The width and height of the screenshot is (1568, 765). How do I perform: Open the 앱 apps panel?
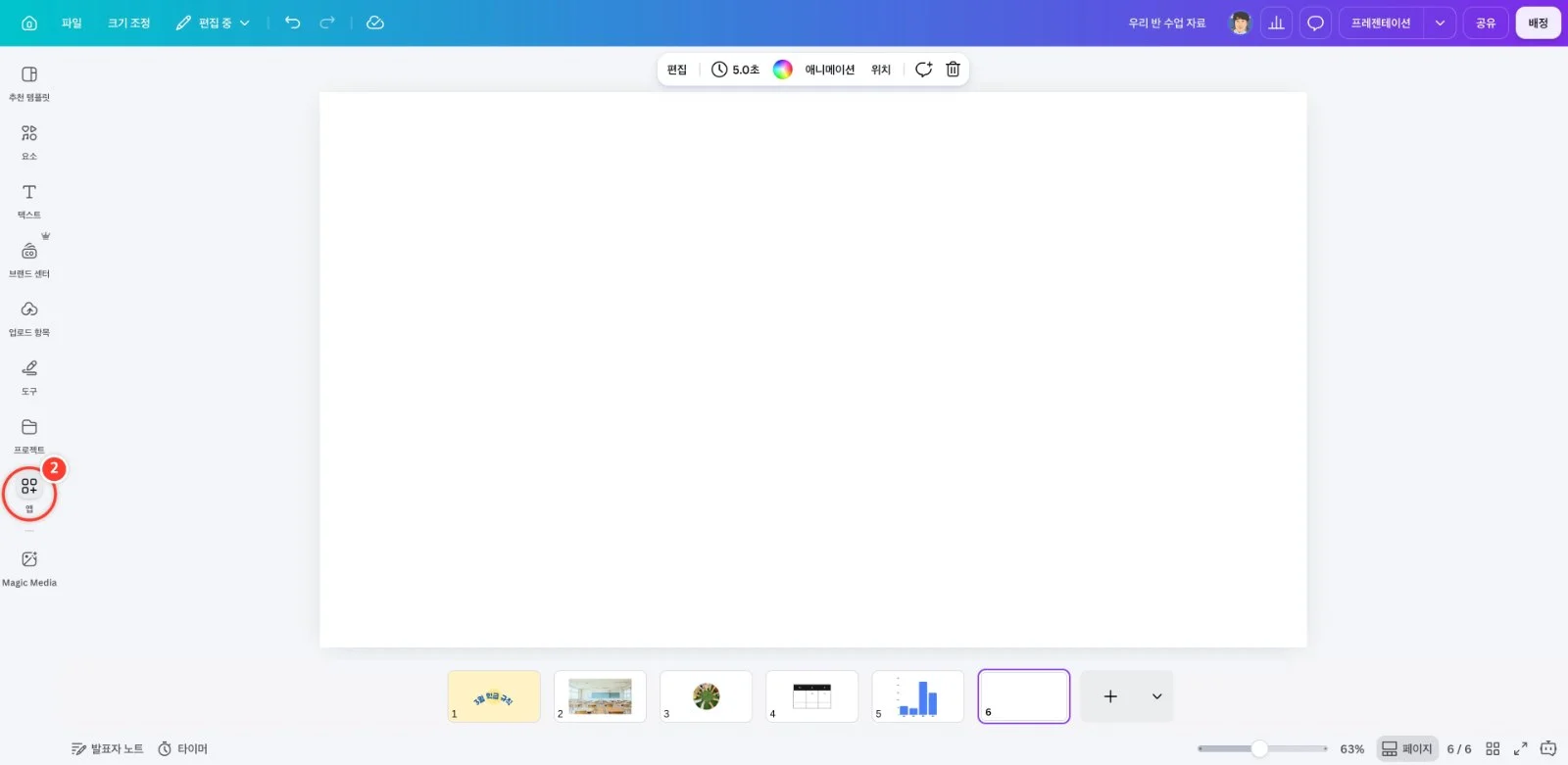[29, 495]
